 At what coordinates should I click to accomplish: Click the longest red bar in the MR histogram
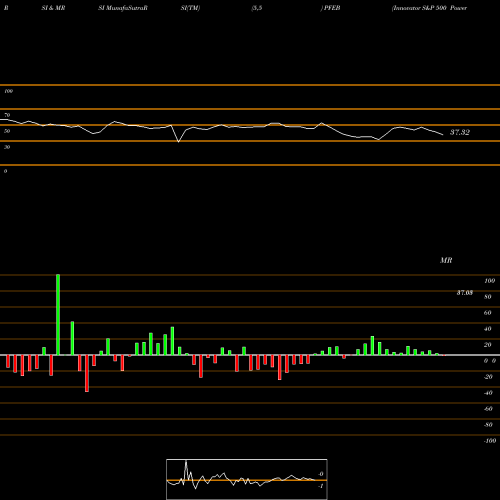point(87,373)
